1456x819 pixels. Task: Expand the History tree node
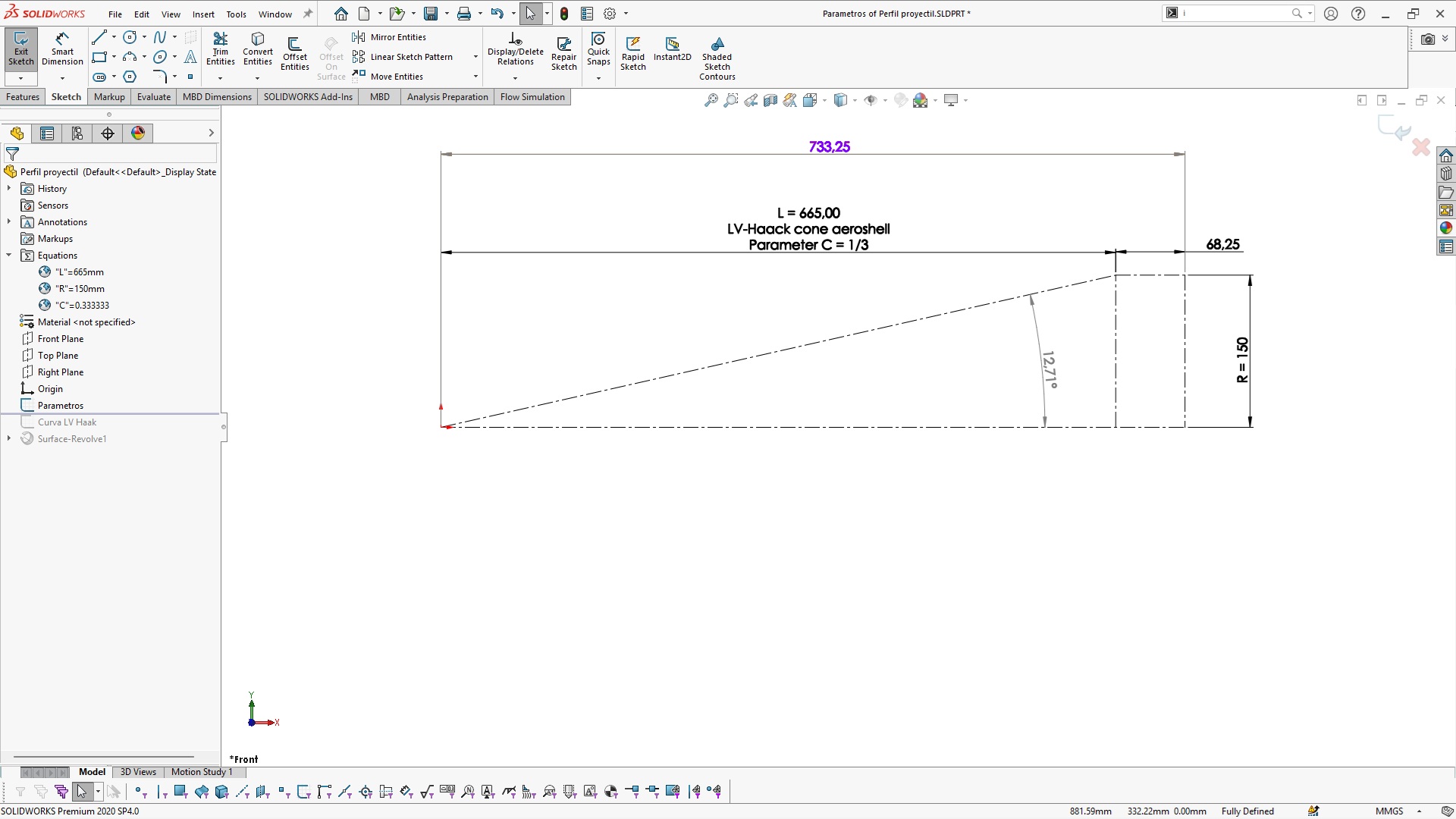tap(9, 188)
